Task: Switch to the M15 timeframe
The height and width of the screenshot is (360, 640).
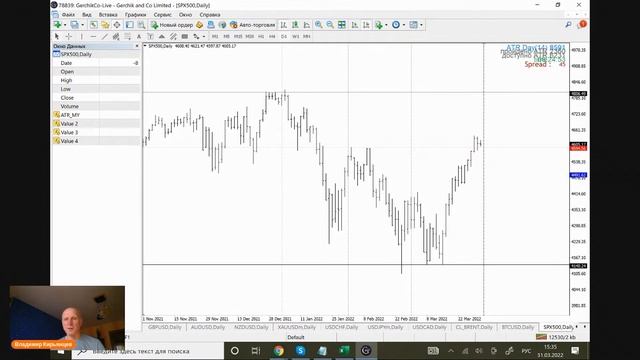Action: point(238,36)
